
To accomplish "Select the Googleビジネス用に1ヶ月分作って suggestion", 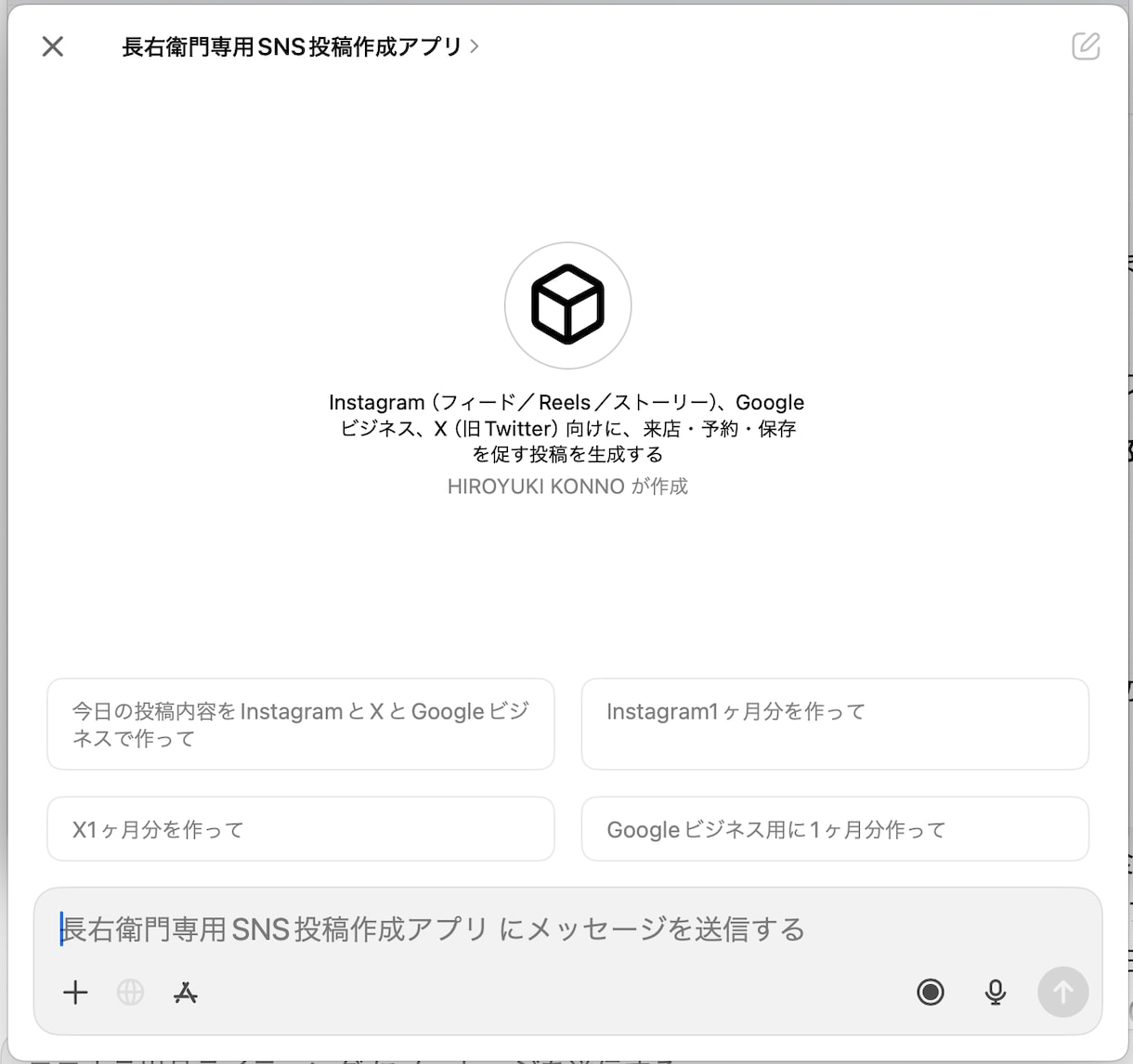I will [835, 829].
